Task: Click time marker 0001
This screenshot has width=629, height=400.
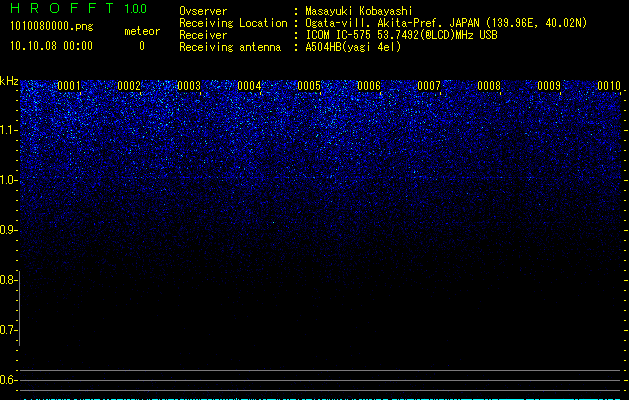Action: (x=69, y=86)
